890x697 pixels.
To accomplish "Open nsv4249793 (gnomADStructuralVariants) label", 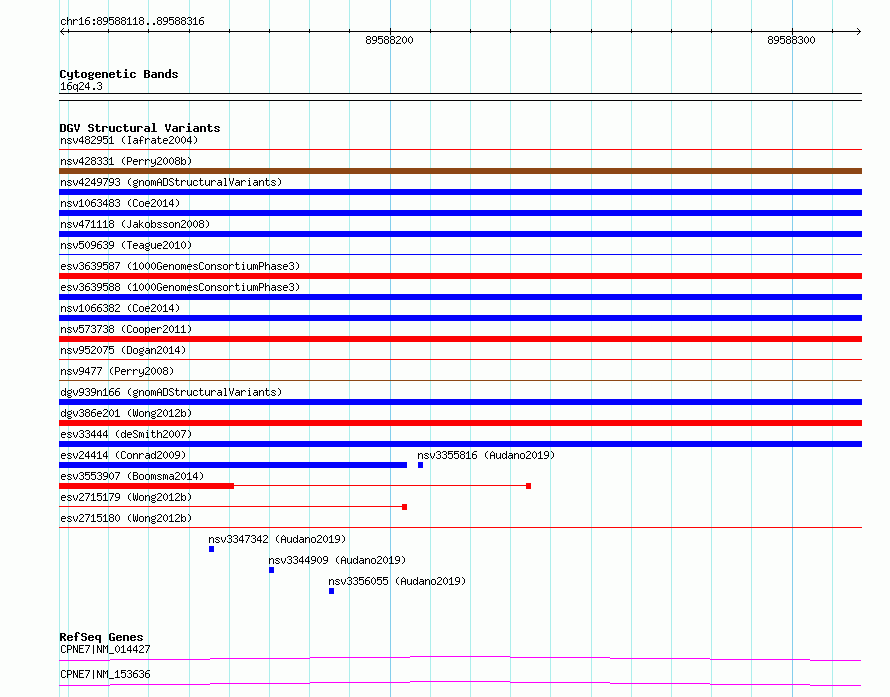I will 171,182.
